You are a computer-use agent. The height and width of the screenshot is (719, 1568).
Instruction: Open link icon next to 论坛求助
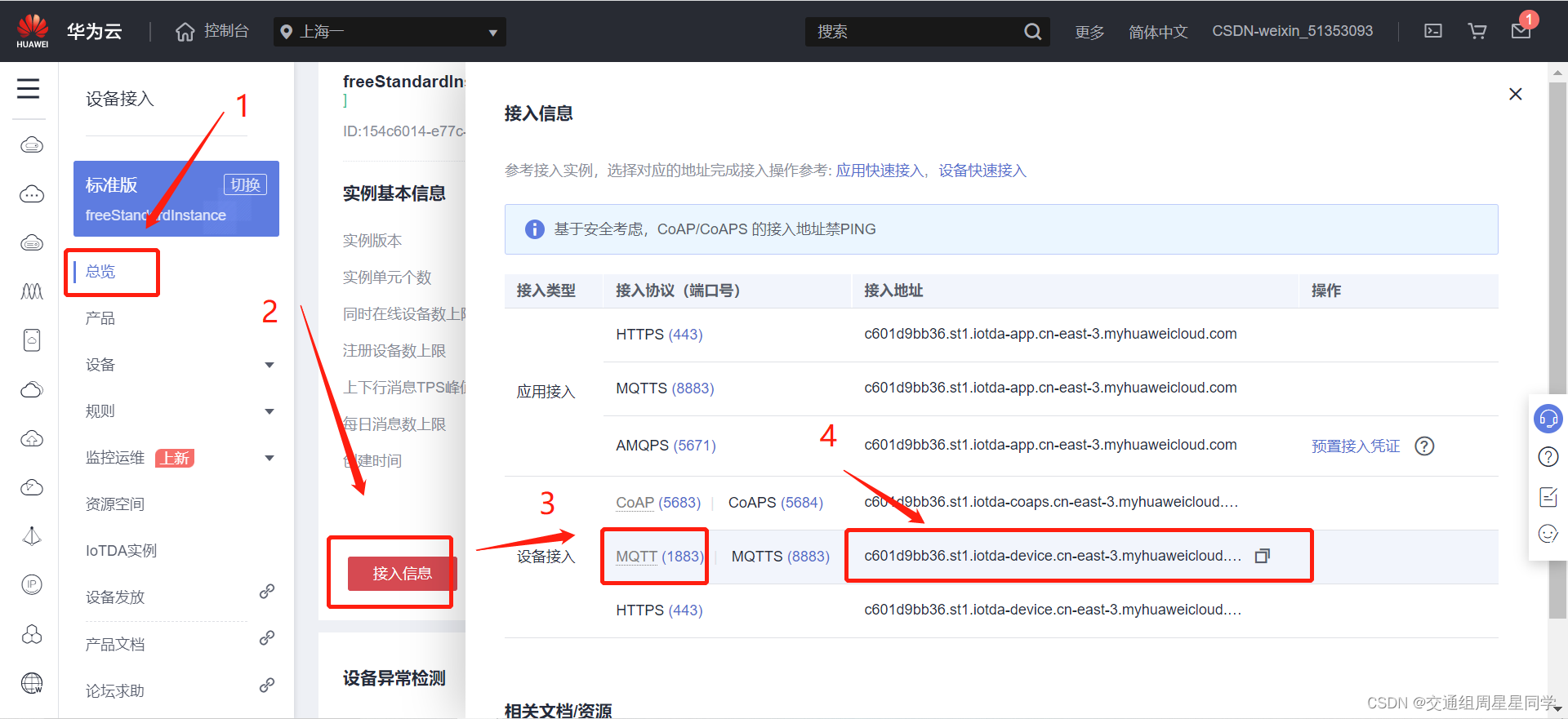[x=267, y=686]
